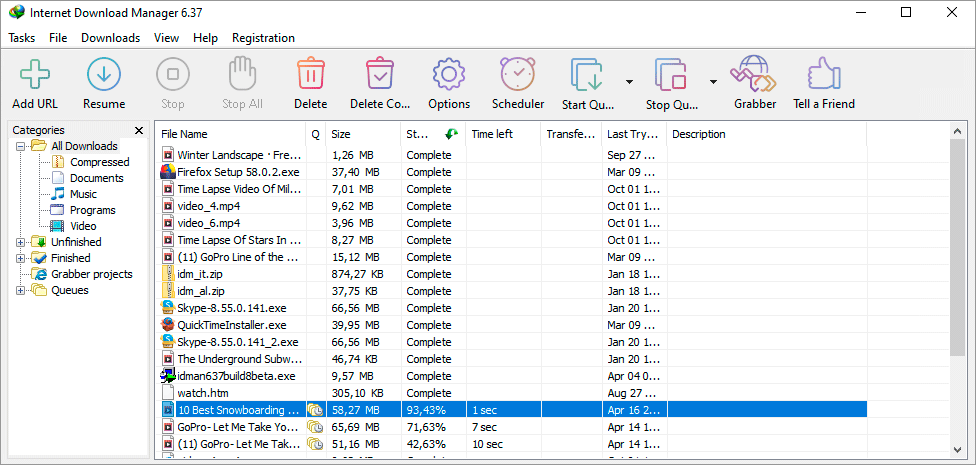The width and height of the screenshot is (976, 465).
Task: Sort list by Size column header
Action: click(x=362, y=134)
